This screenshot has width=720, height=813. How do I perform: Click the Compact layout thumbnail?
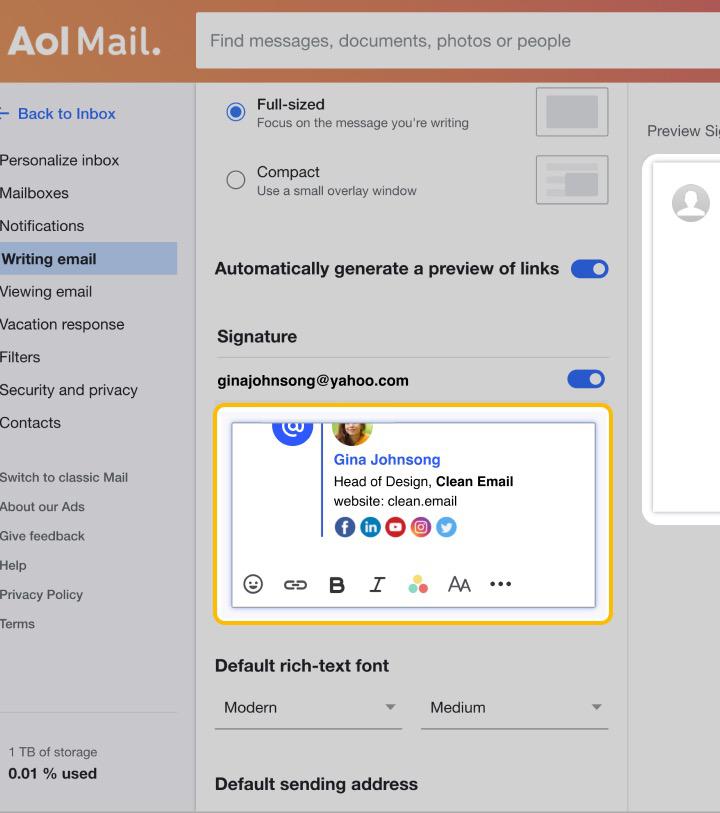click(x=572, y=180)
